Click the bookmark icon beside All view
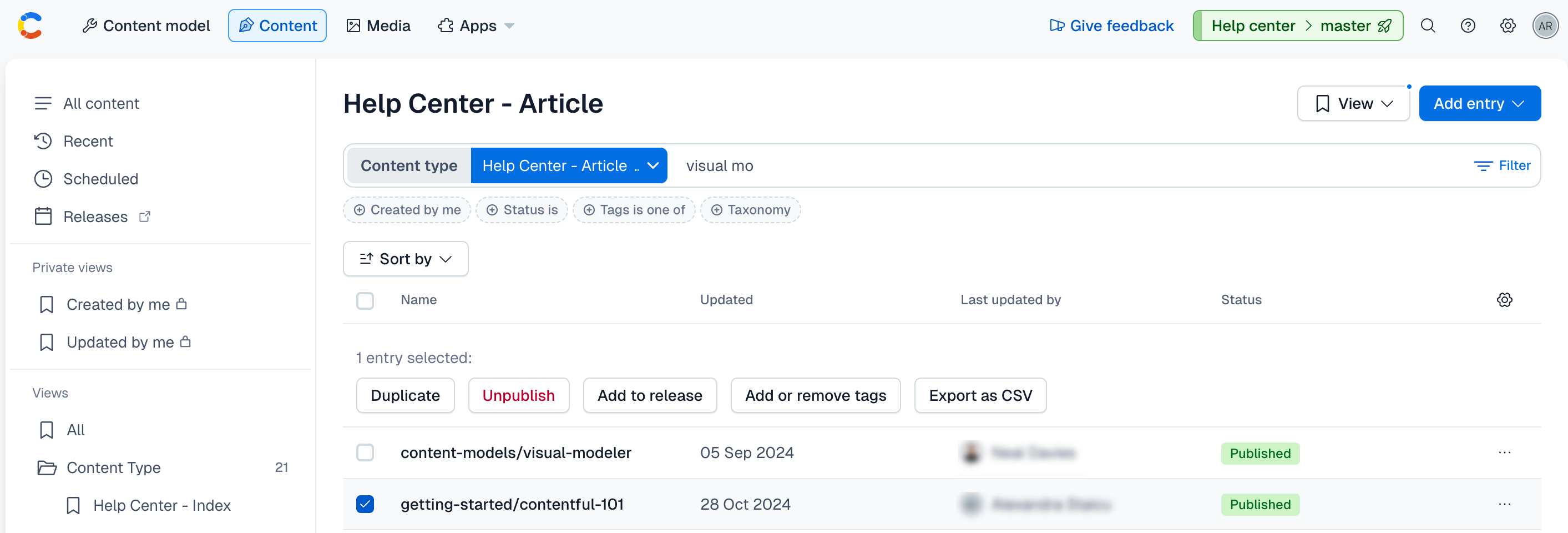Screen dimensions: 1568x533 tap(46, 430)
